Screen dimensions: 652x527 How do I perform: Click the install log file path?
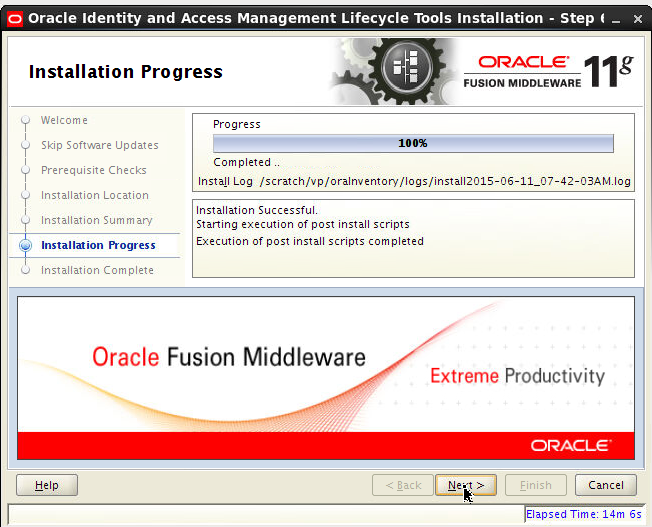coord(445,181)
